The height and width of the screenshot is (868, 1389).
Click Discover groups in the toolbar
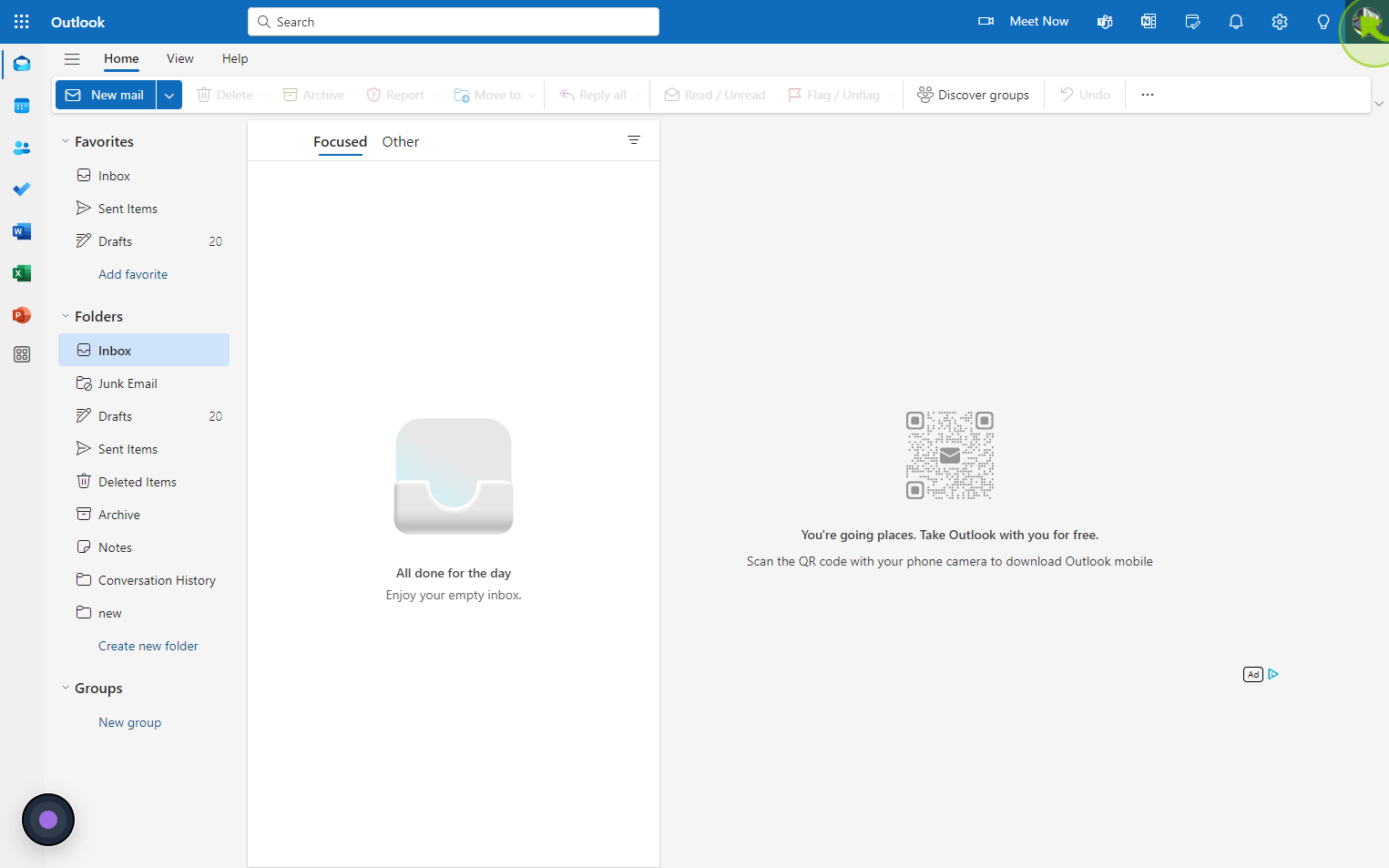point(973,95)
